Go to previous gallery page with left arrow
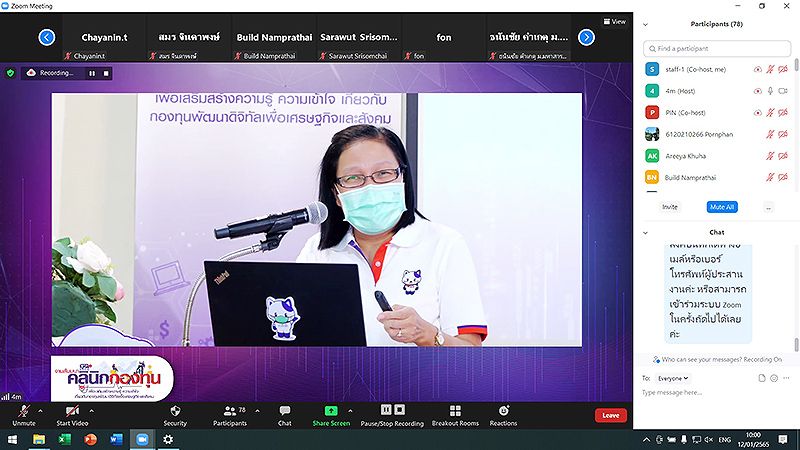 [46, 37]
